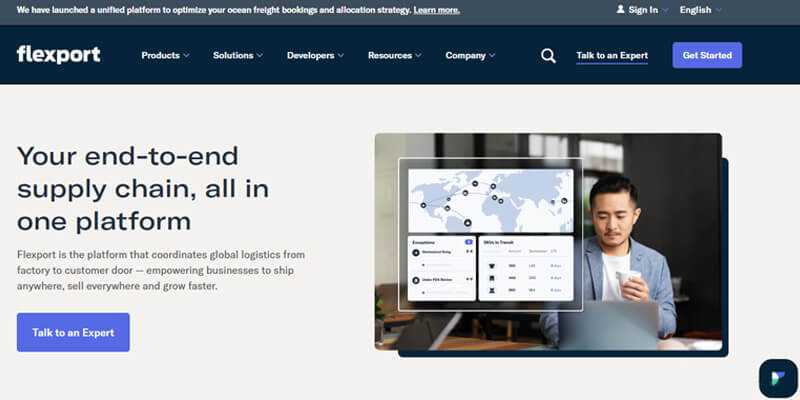Click the Sign In link
Viewport: 800px width, 400px height.
click(x=643, y=10)
